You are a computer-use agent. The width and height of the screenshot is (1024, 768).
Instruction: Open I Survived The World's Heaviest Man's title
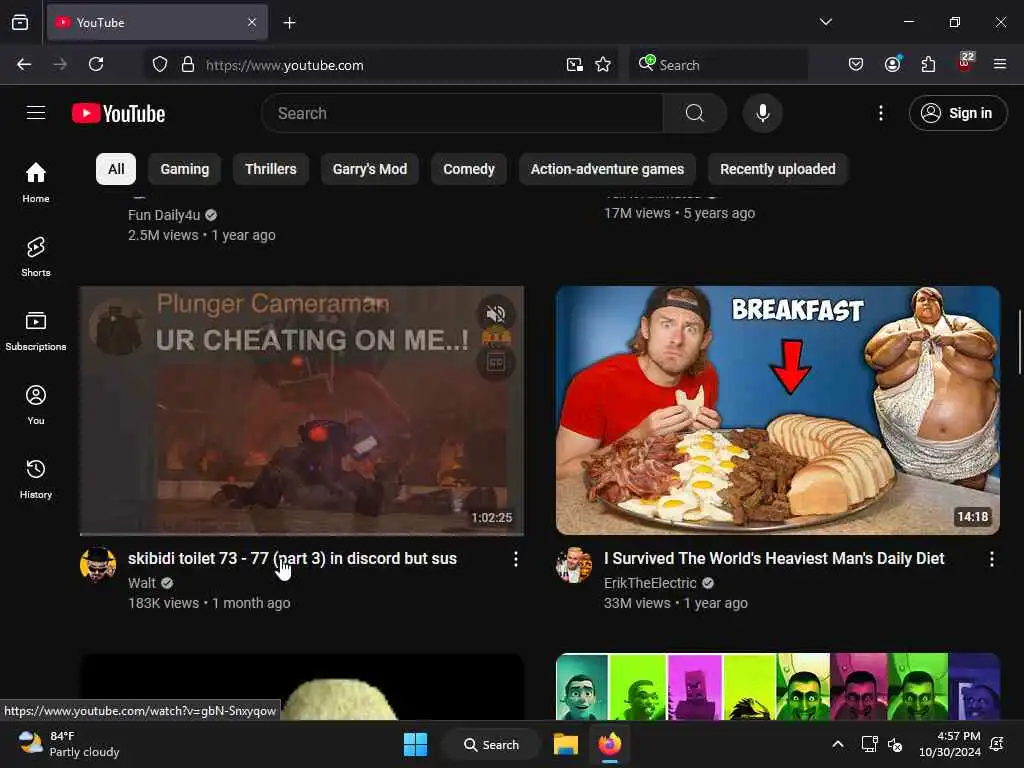click(774, 558)
